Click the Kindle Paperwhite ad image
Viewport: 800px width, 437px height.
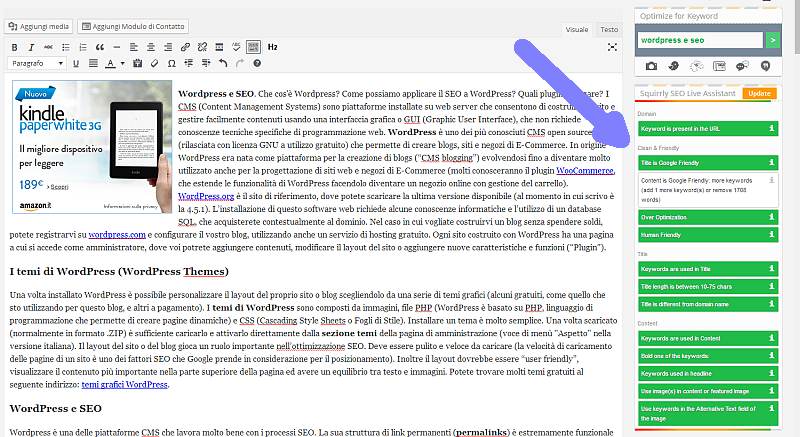pyautogui.click(x=92, y=146)
